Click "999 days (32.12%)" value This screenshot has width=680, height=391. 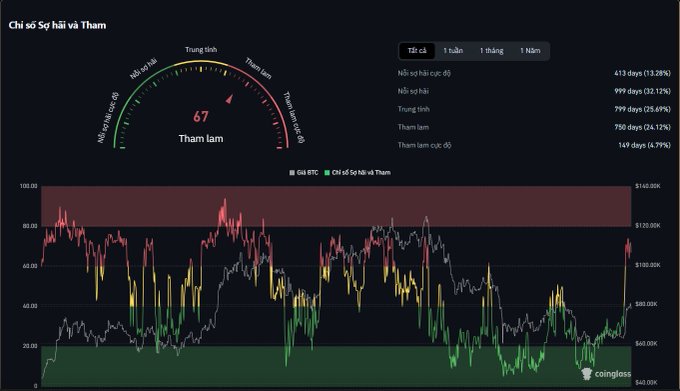point(642,91)
